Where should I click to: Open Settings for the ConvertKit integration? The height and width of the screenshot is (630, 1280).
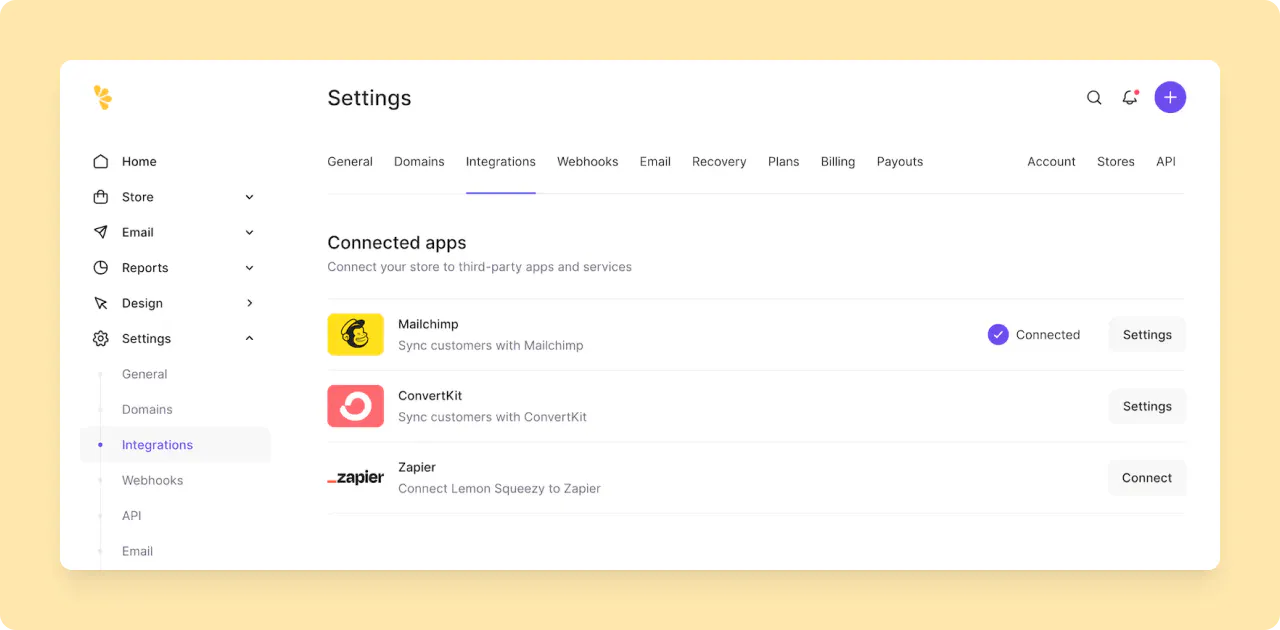[x=1146, y=406]
